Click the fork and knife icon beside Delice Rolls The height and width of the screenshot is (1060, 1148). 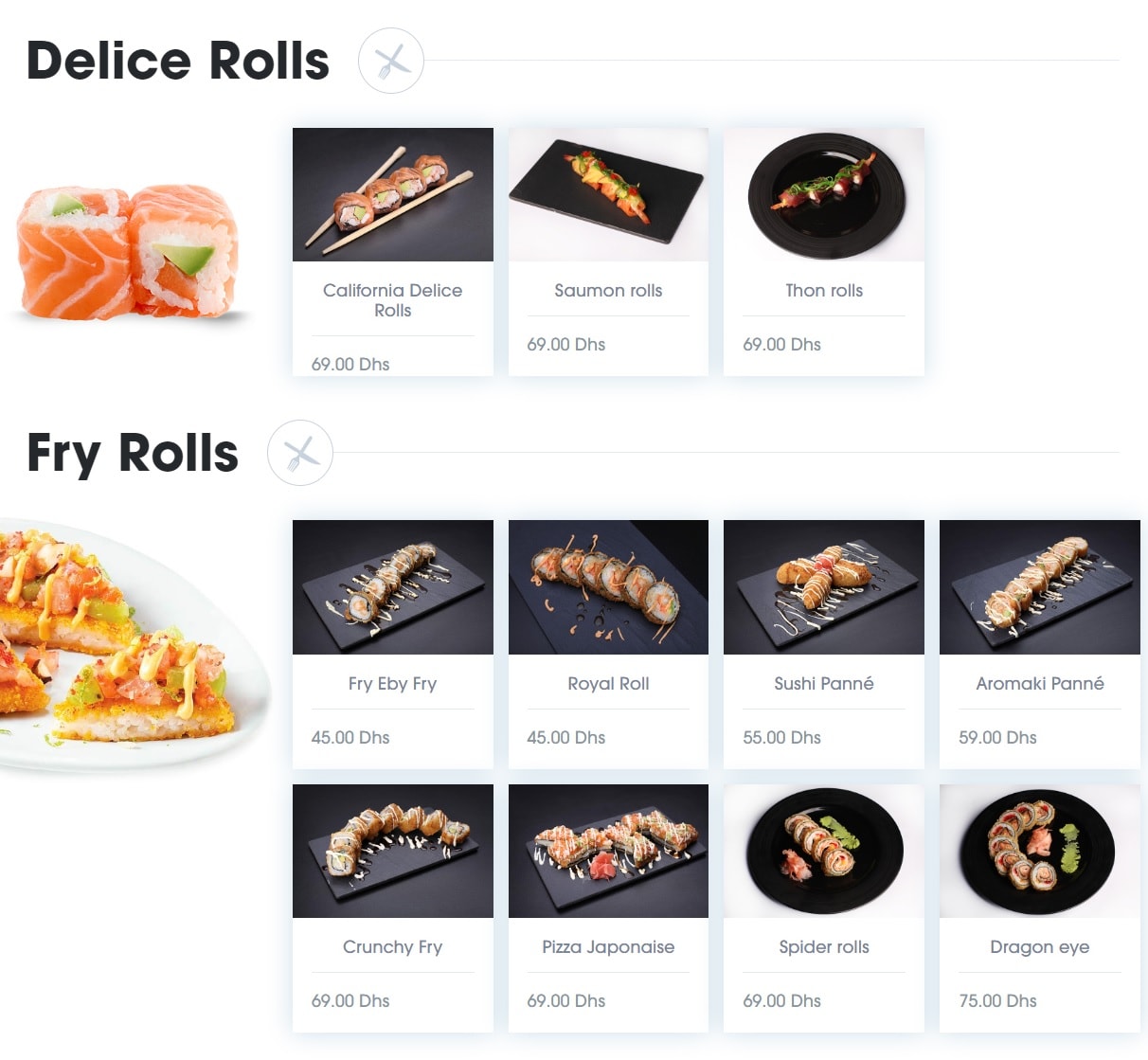pyautogui.click(x=391, y=61)
